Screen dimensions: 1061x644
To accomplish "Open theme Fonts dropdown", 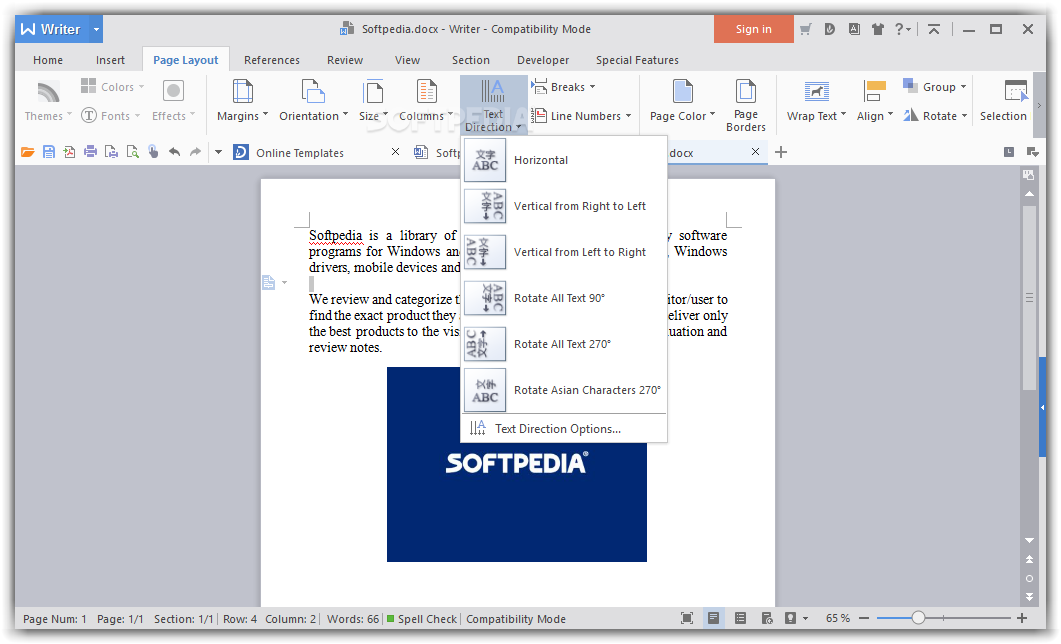I will click(110, 116).
